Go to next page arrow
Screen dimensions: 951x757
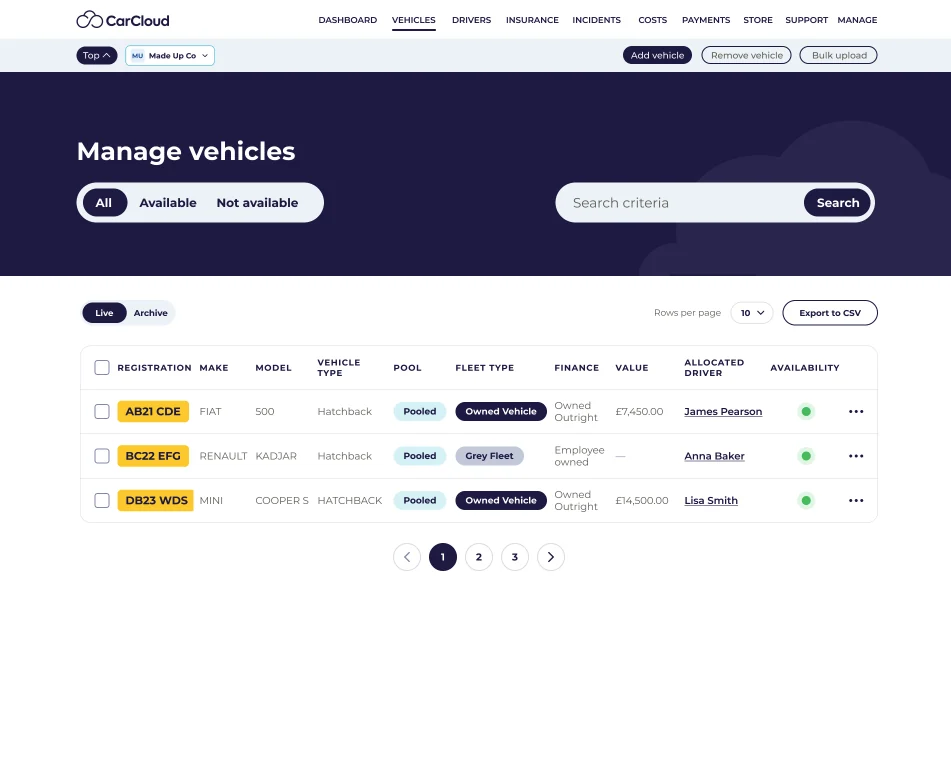551,557
